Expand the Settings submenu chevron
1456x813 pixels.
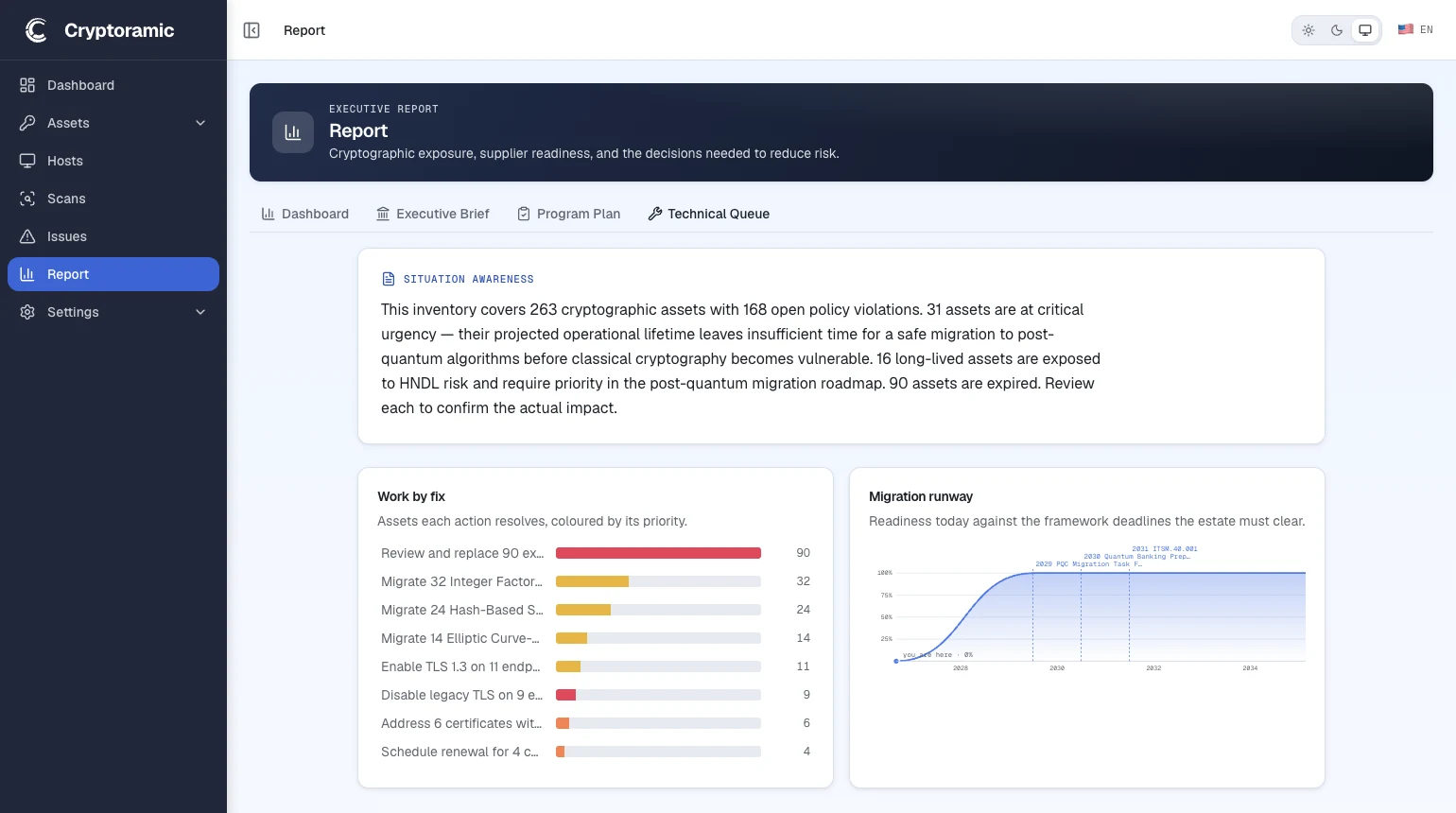click(x=200, y=312)
